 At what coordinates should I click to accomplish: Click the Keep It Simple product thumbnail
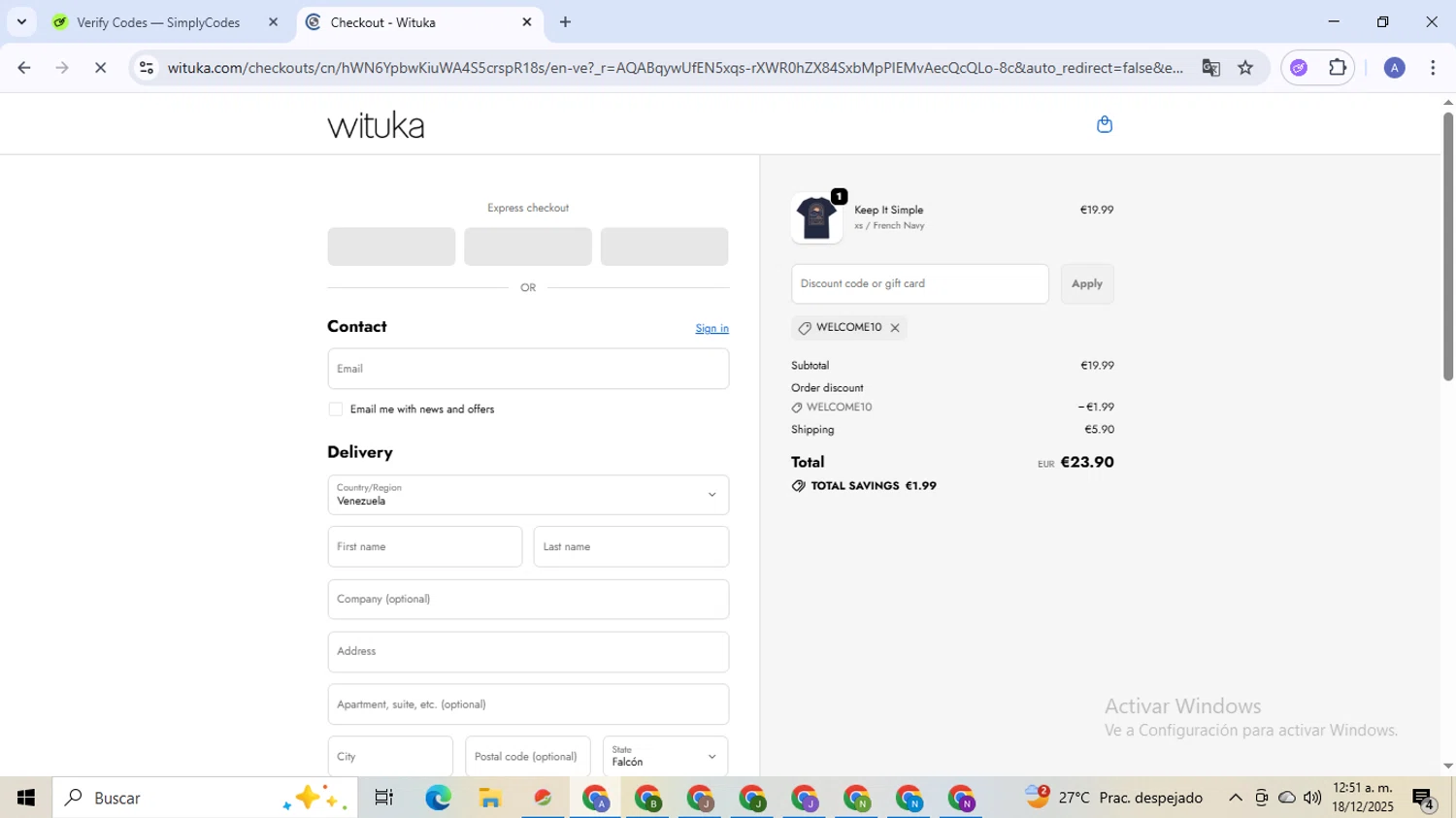tap(816, 217)
